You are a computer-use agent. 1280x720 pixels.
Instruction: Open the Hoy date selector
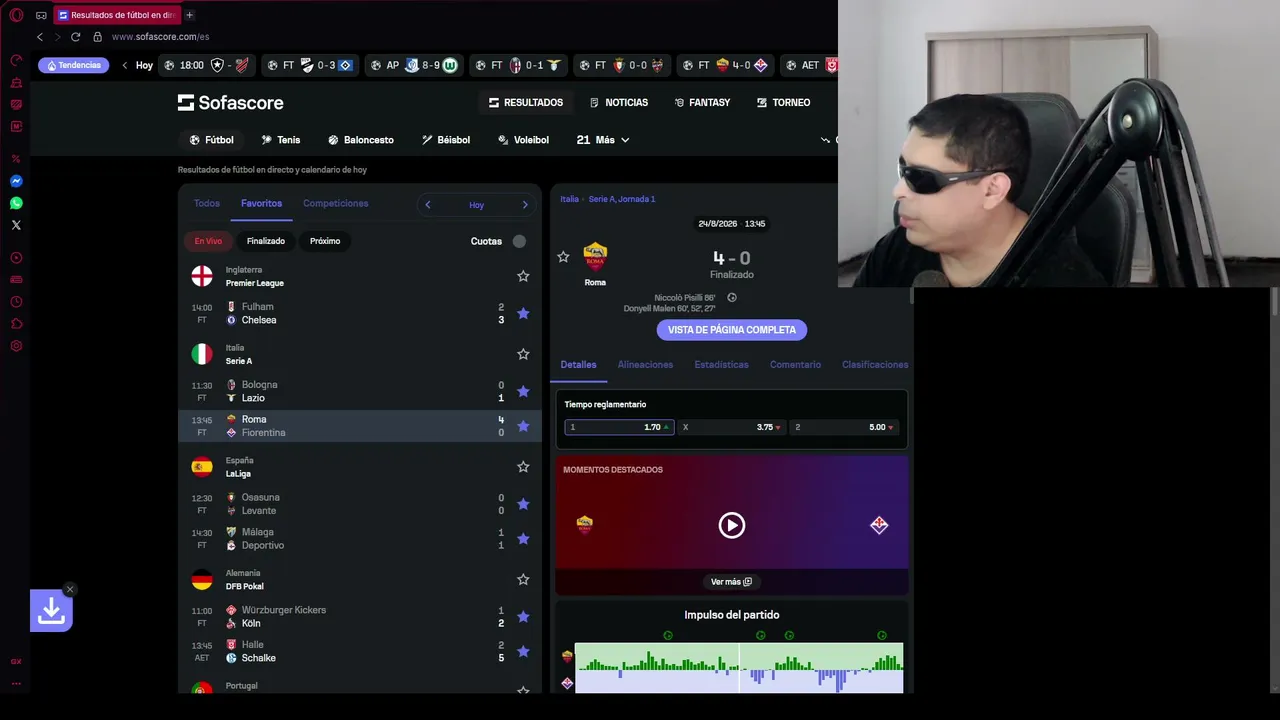point(476,205)
